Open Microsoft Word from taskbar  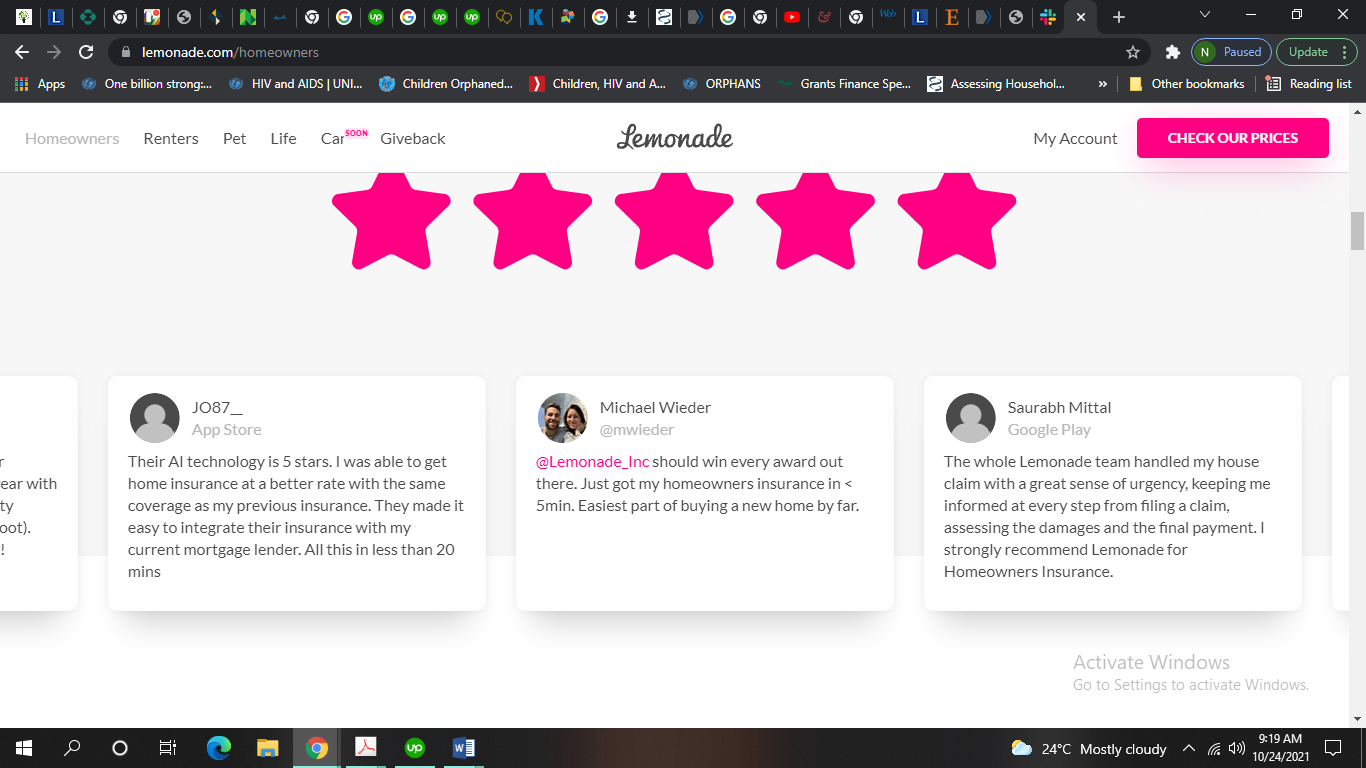pos(463,748)
